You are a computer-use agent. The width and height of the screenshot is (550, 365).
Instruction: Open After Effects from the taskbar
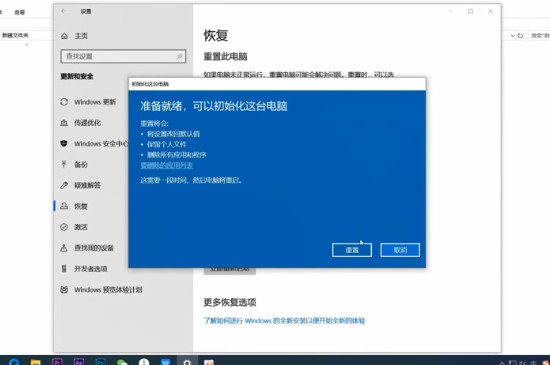click(79, 362)
